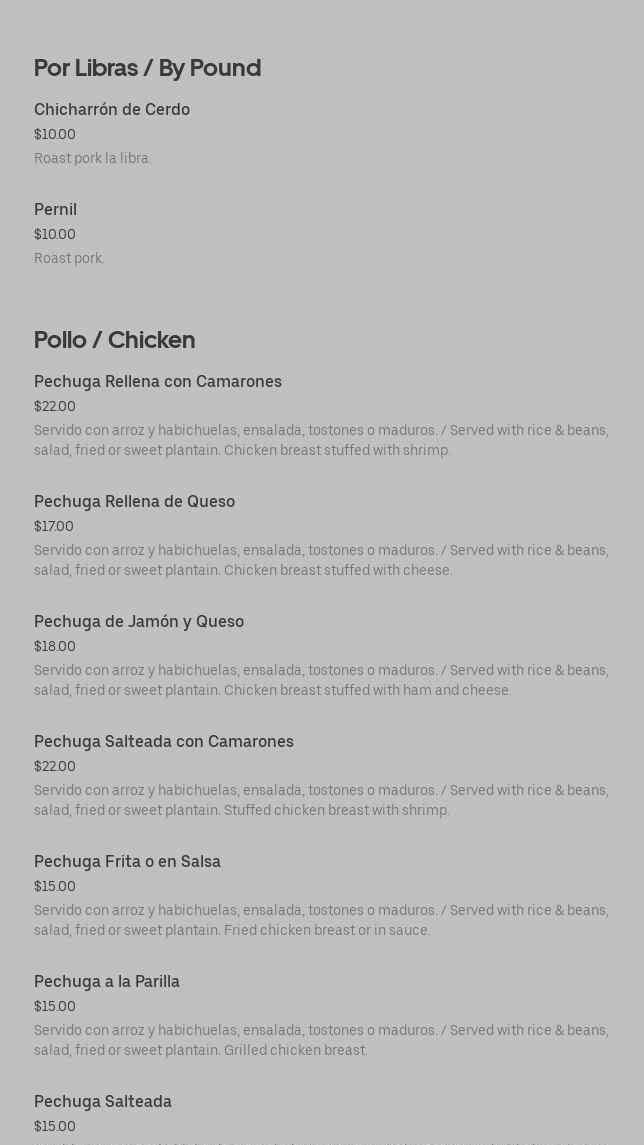Open the Chicharrón de Cerdo menu item
Image resolution: width=644 pixels, height=1145 pixels.
tap(112, 110)
